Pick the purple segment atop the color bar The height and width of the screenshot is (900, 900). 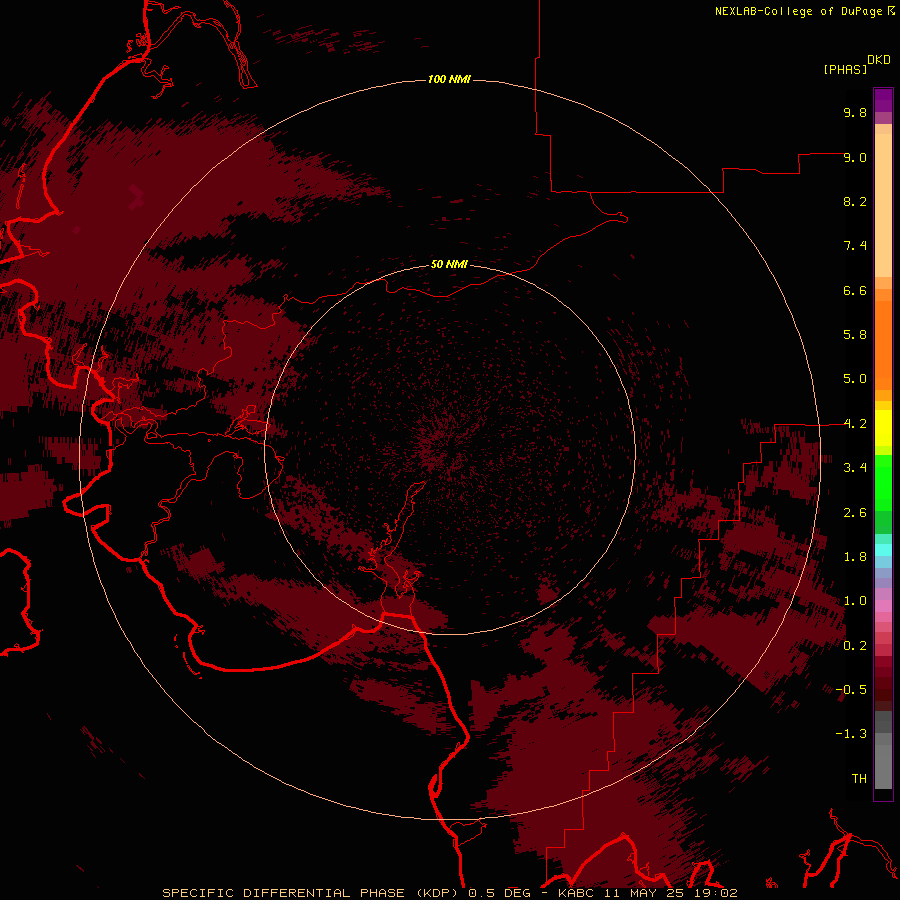tap(883, 100)
